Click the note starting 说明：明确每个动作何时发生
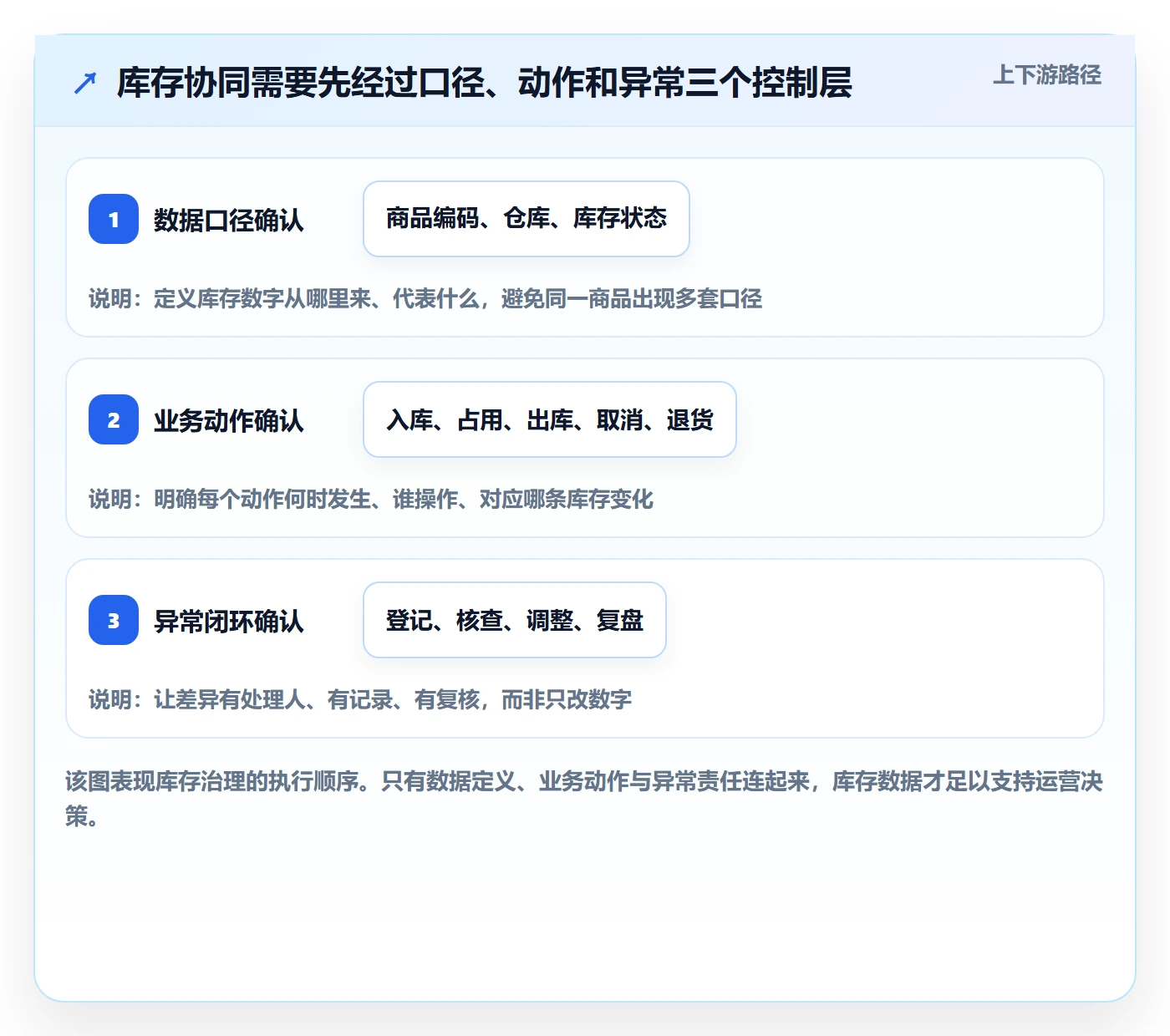The image size is (1170, 1036). coord(371,499)
